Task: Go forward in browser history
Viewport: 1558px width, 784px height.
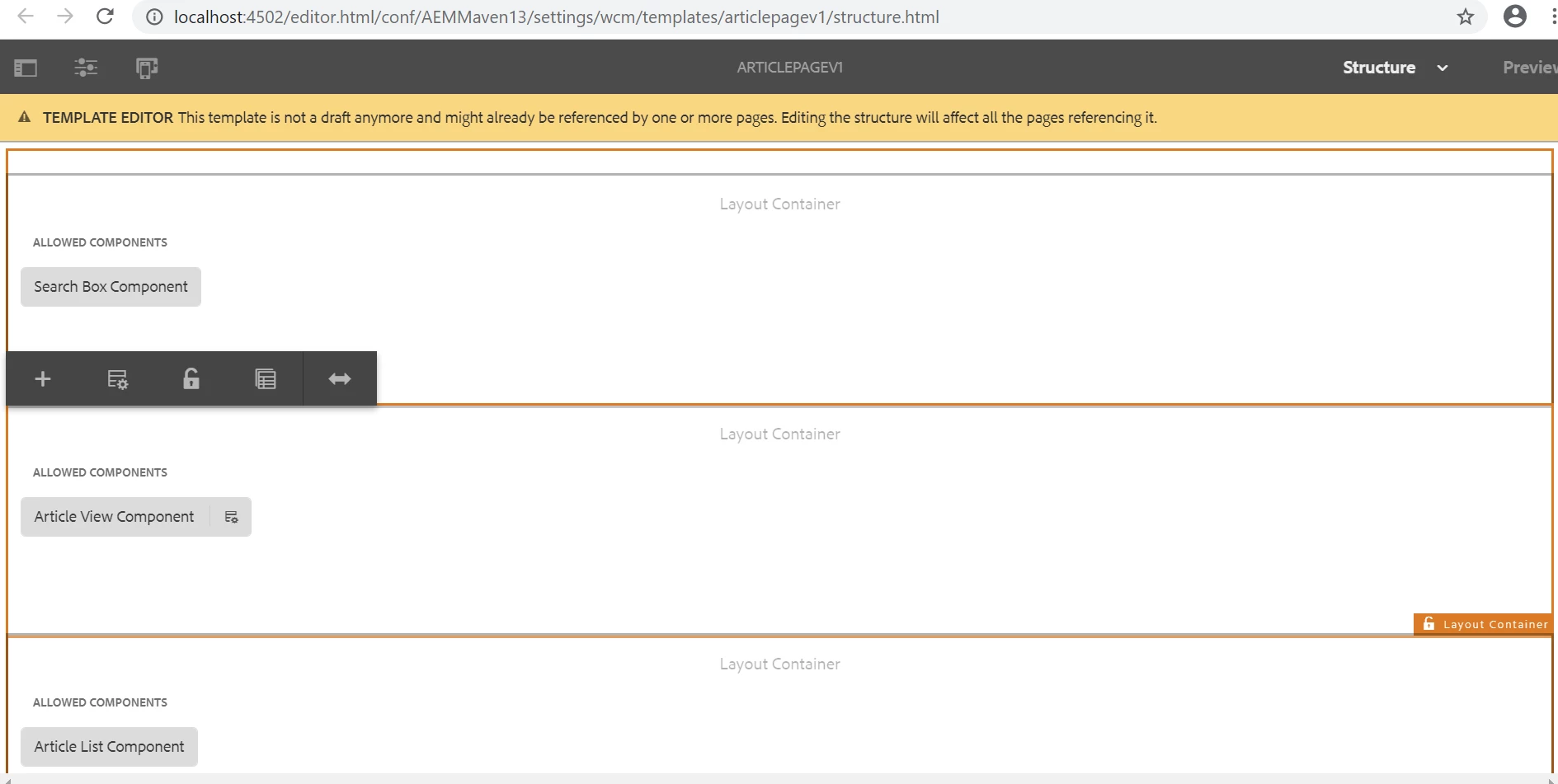Action: pyautogui.click(x=65, y=16)
